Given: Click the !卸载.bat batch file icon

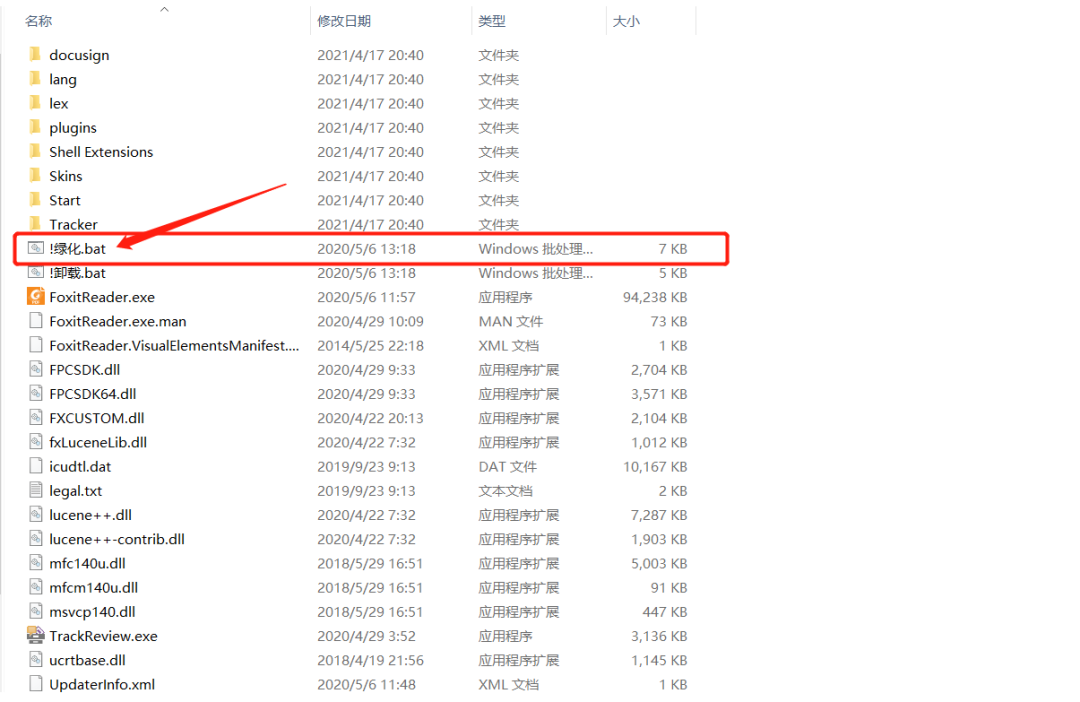Looking at the screenshot, I should [x=35, y=272].
